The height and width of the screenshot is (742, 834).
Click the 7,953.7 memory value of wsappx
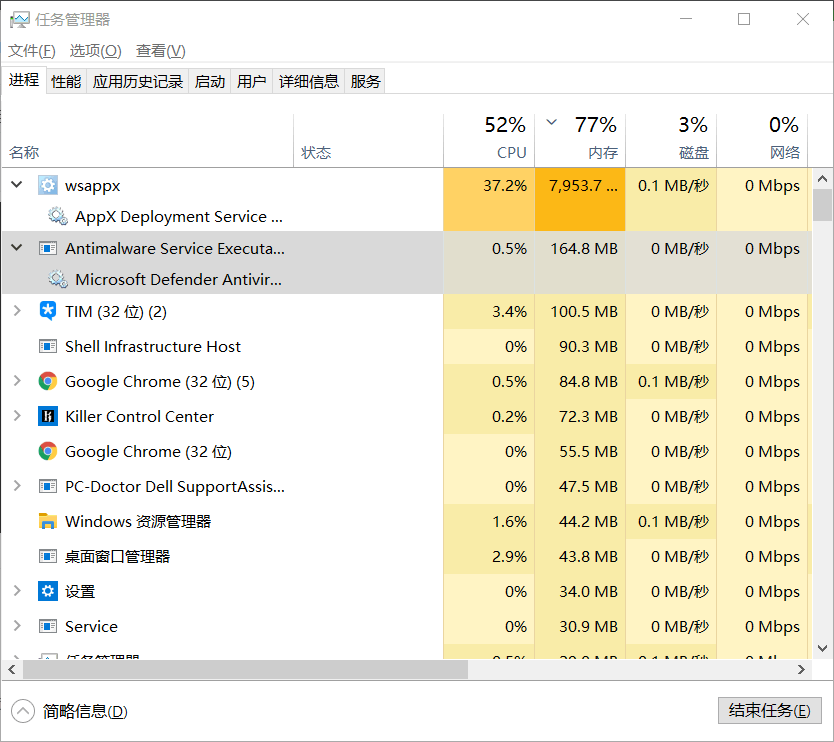tap(583, 186)
